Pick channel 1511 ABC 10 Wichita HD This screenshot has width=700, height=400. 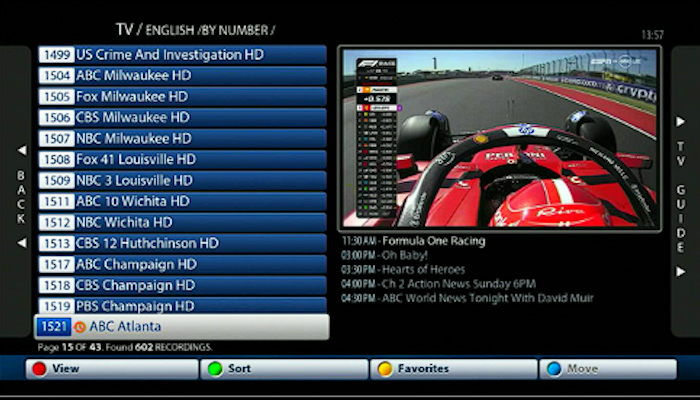click(182, 202)
